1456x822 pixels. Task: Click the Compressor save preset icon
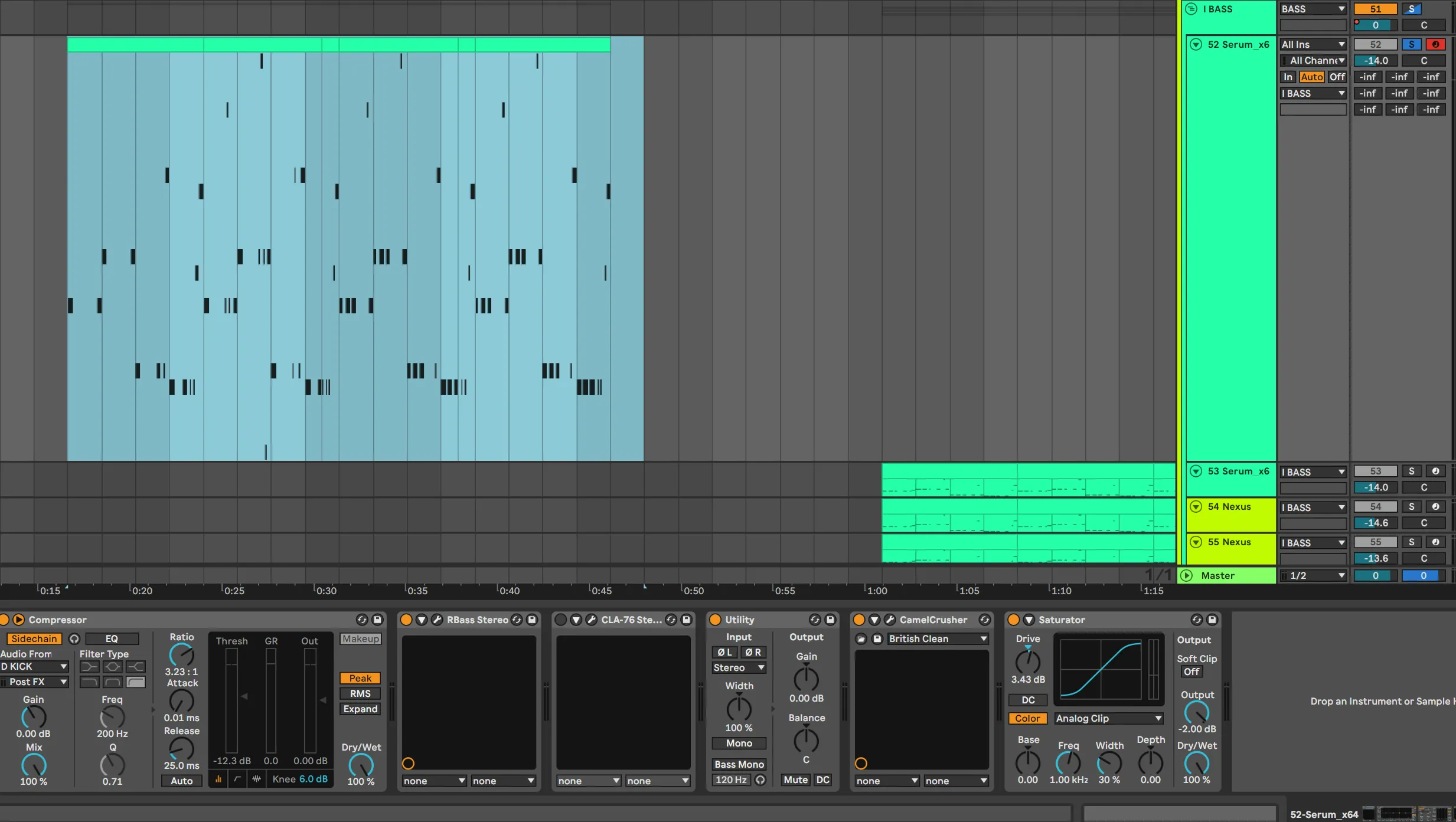378,620
